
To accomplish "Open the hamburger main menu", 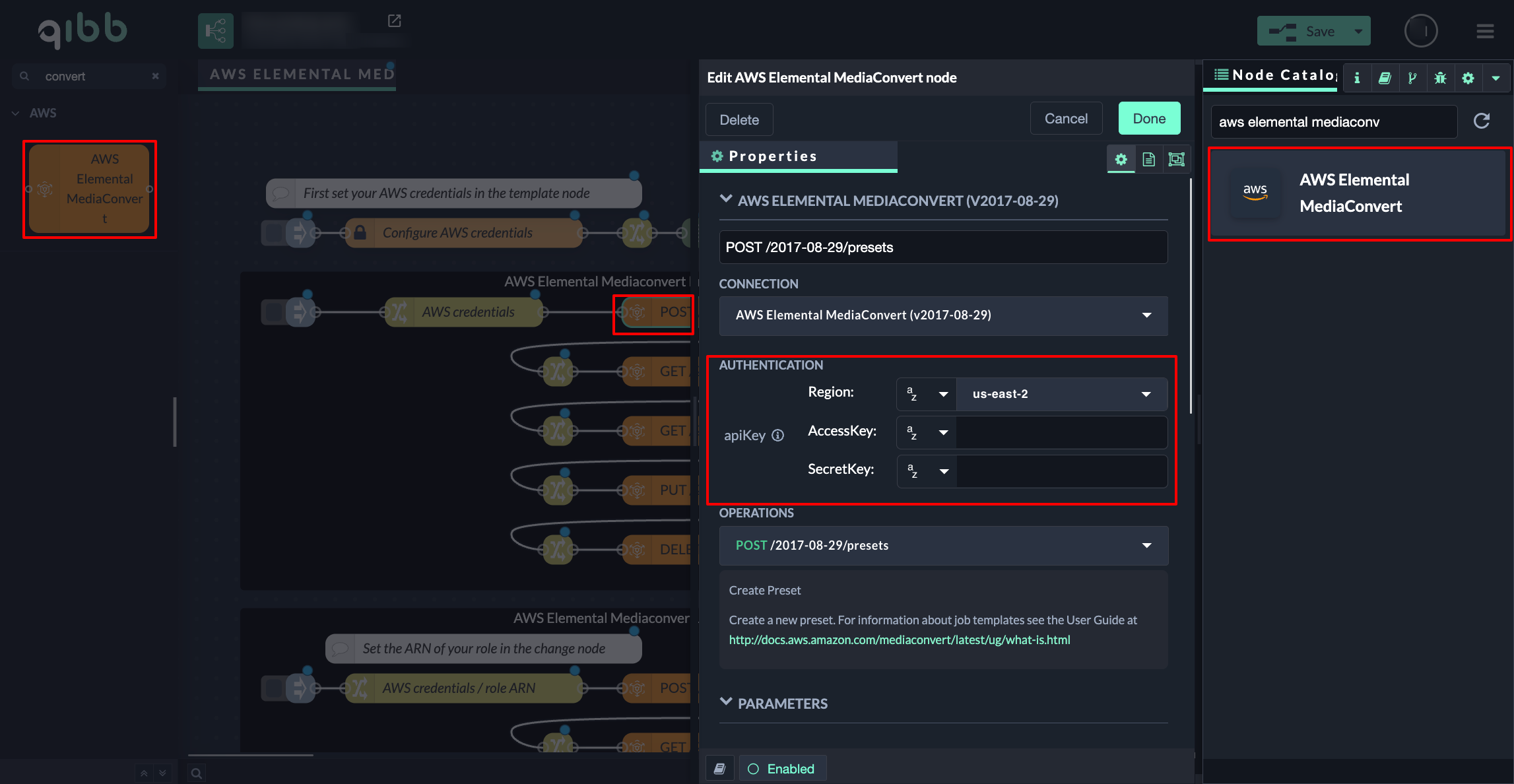I will click(1485, 31).
